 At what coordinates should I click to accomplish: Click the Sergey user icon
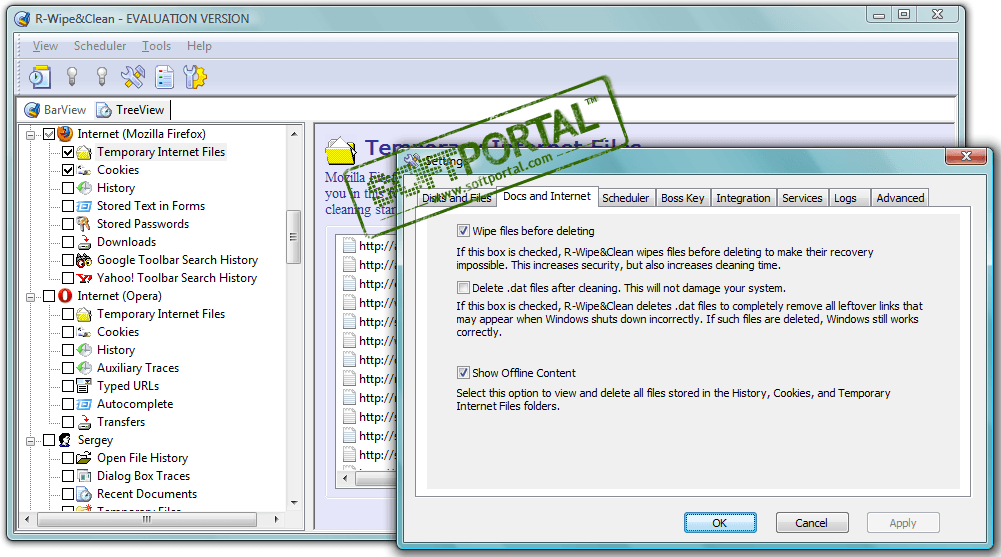point(65,440)
